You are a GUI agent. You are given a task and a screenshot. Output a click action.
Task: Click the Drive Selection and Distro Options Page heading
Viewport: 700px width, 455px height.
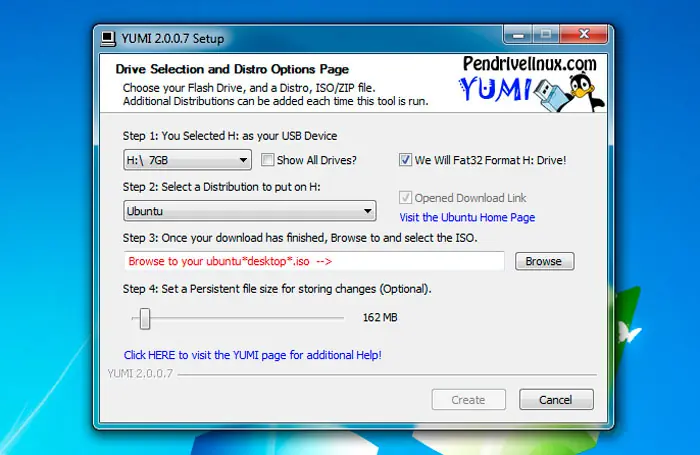tap(232, 69)
